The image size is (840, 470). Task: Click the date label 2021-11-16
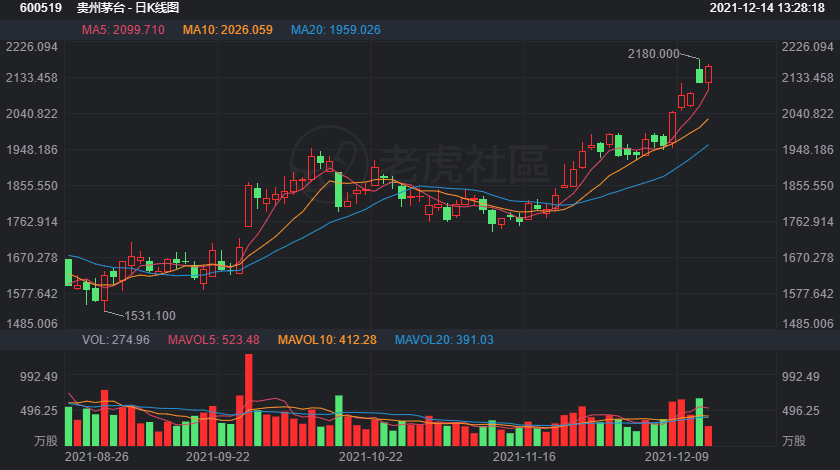[x=524, y=457]
